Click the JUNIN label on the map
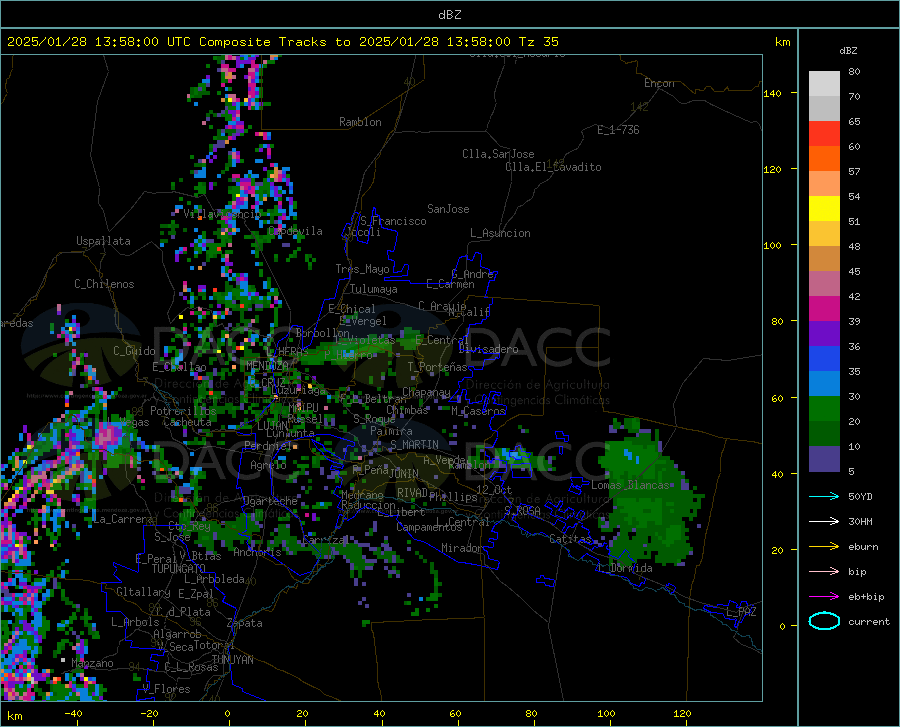The image size is (900, 727). [x=404, y=473]
